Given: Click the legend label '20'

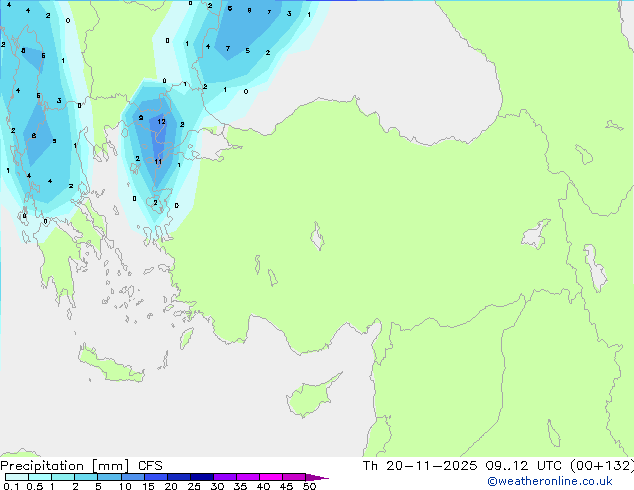Looking at the screenshot, I should click(x=171, y=486).
